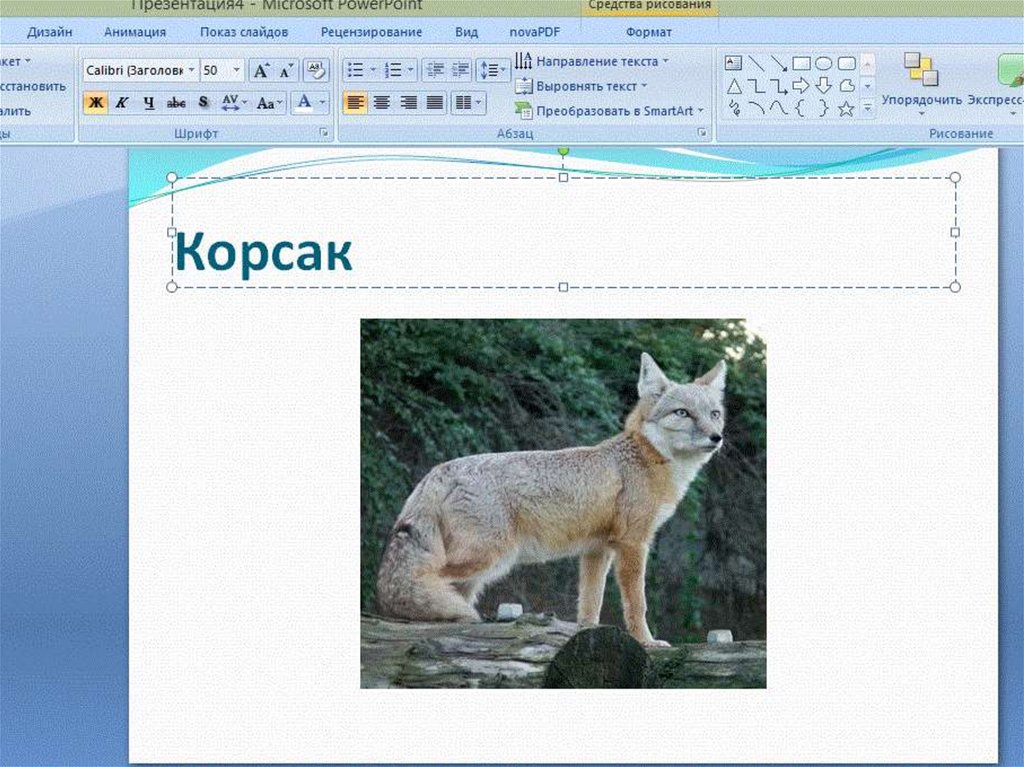
Task: Select the corsac fox picture on slide
Action: (x=563, y=503)
